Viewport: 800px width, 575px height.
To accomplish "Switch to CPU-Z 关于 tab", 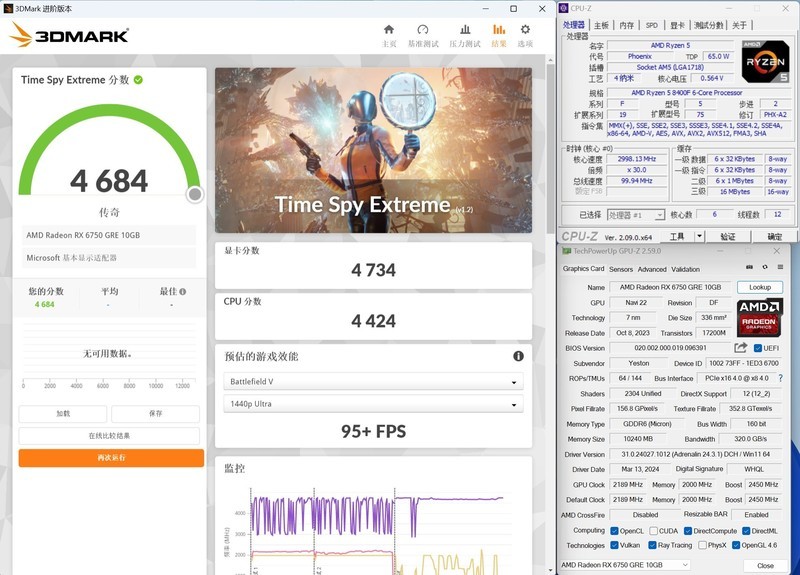I will 739,25.
